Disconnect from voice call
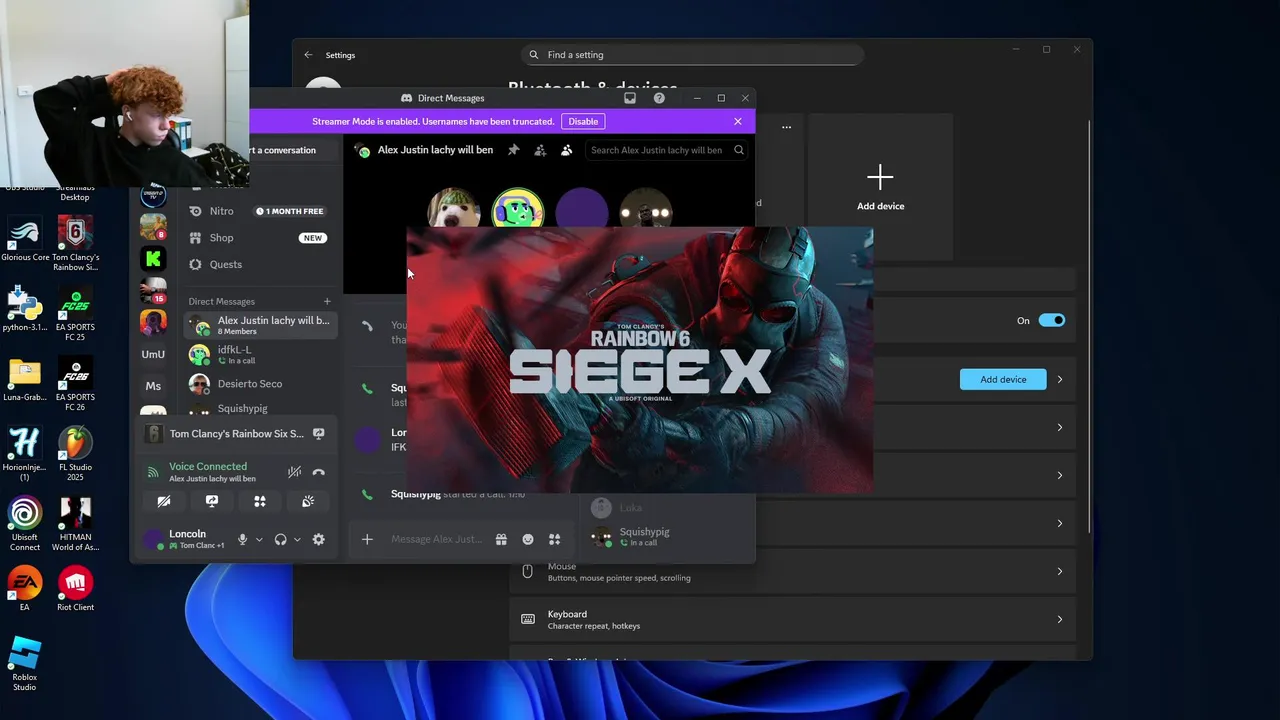1280x720 pixels. coord(319,472)
